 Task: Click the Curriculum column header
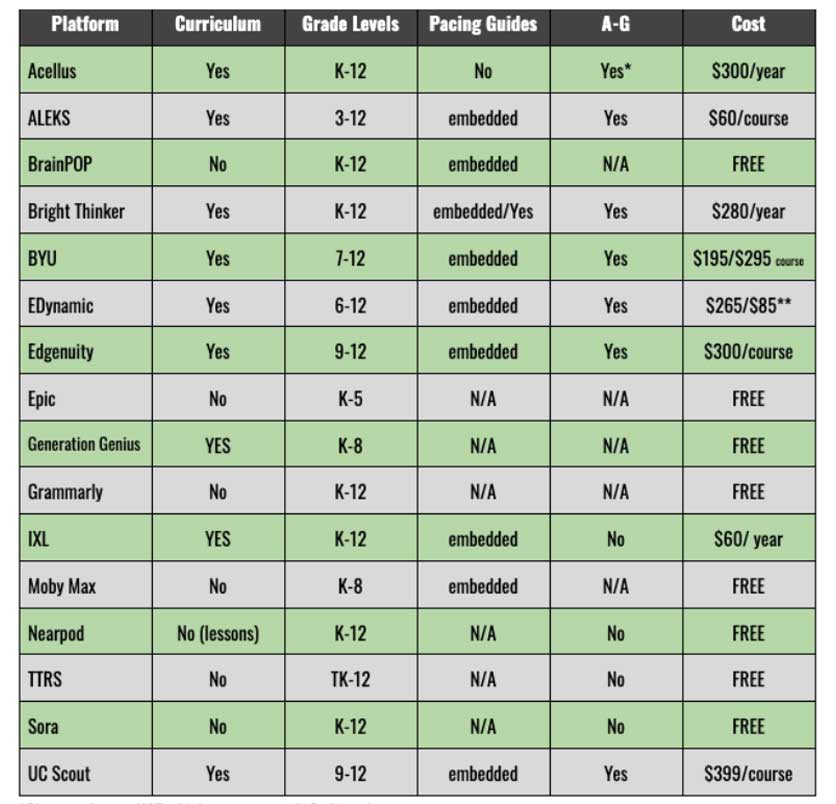[217, 23]
